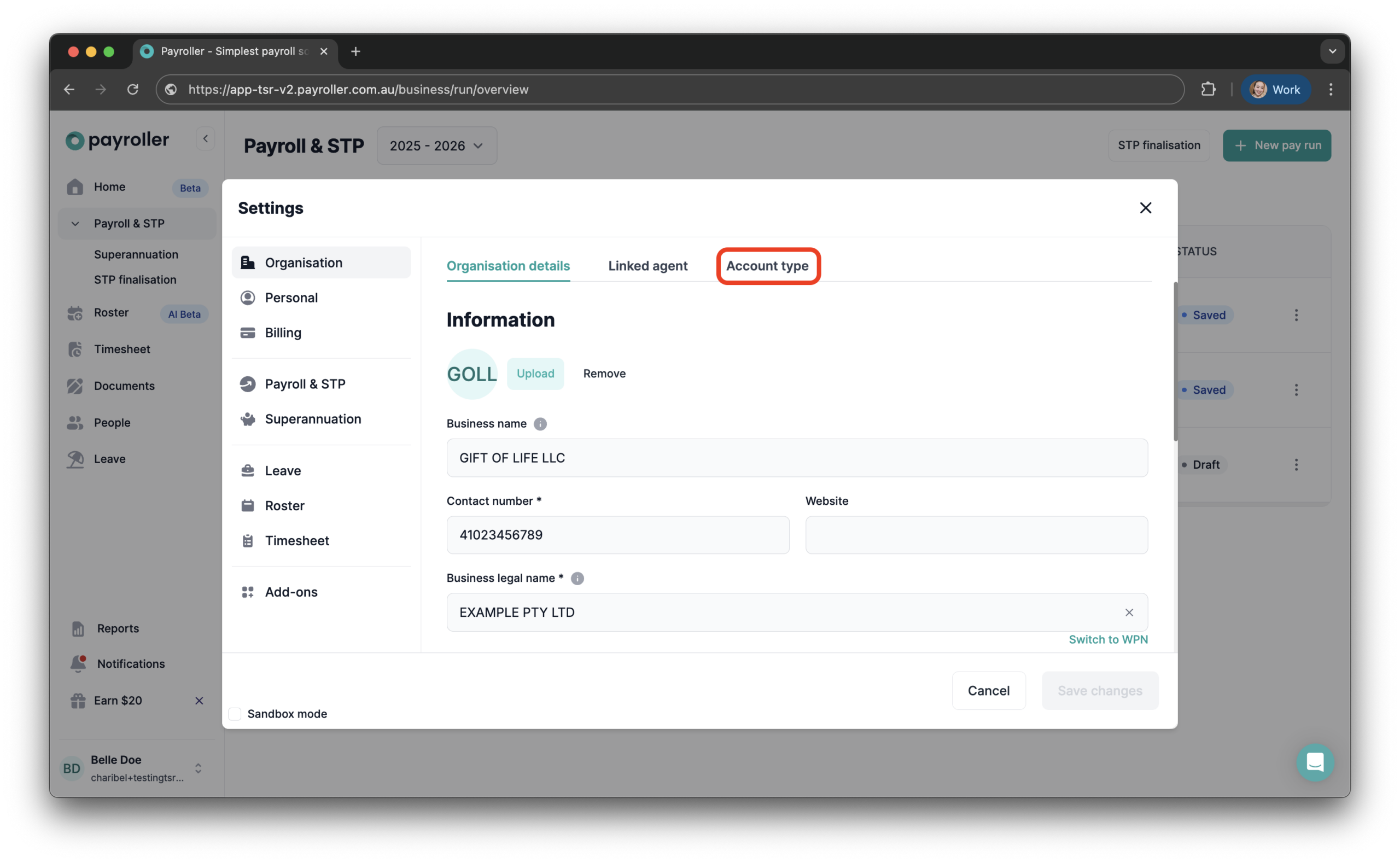Click the Switch to WPN link
1400x863 pixels.
(1108, 639)
